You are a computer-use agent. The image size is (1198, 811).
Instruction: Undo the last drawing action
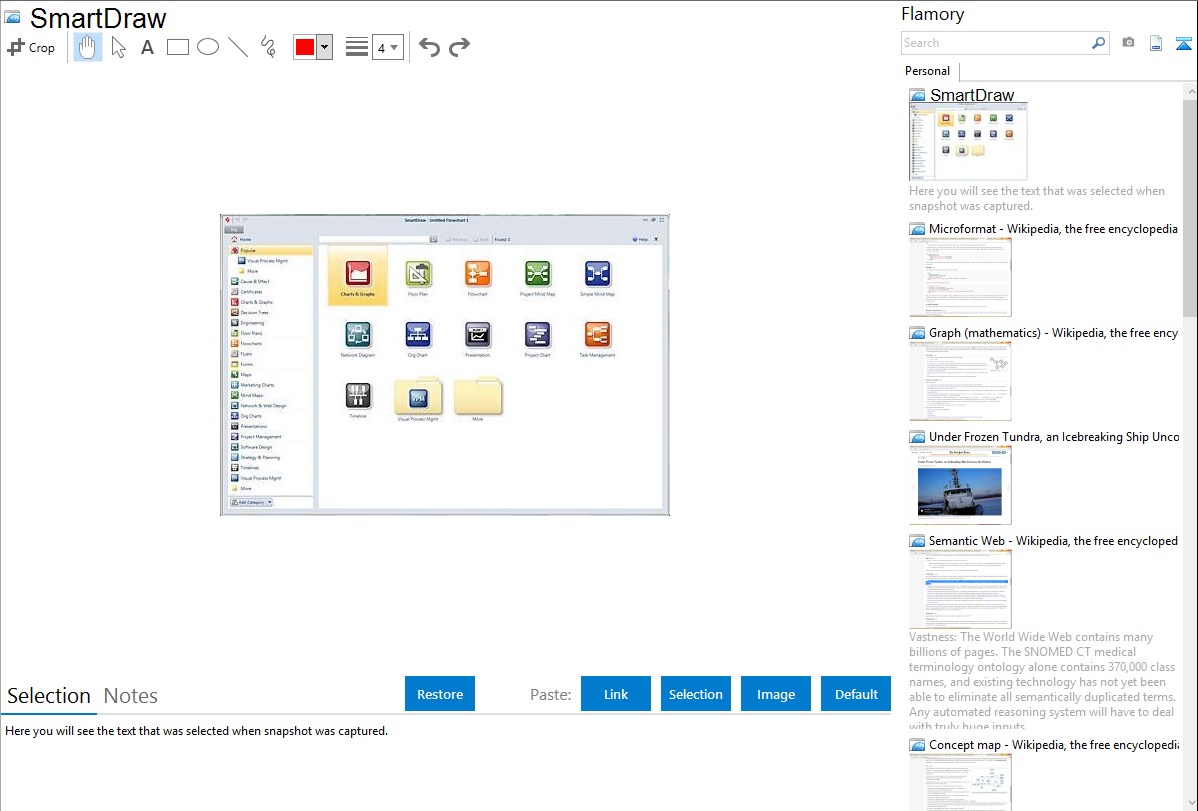coord(429,47)
